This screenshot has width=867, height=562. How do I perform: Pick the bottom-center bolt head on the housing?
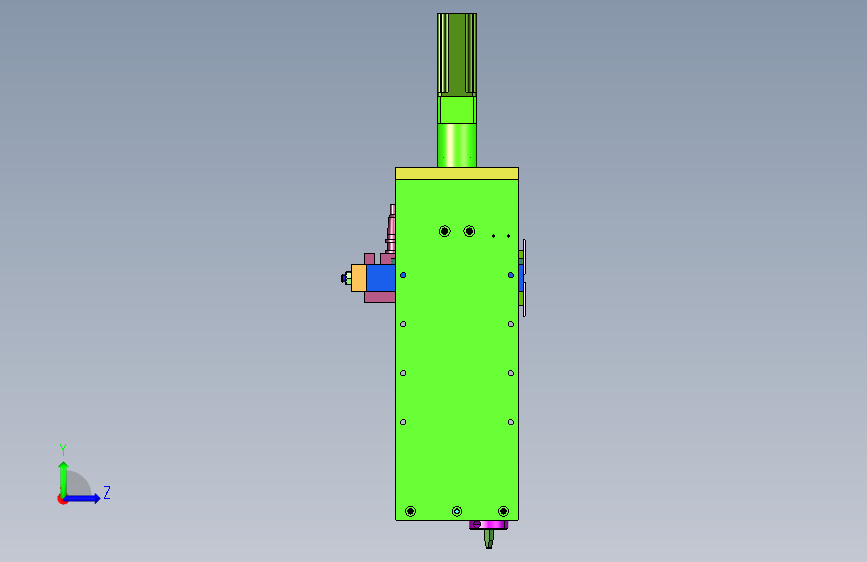point(457,511)
